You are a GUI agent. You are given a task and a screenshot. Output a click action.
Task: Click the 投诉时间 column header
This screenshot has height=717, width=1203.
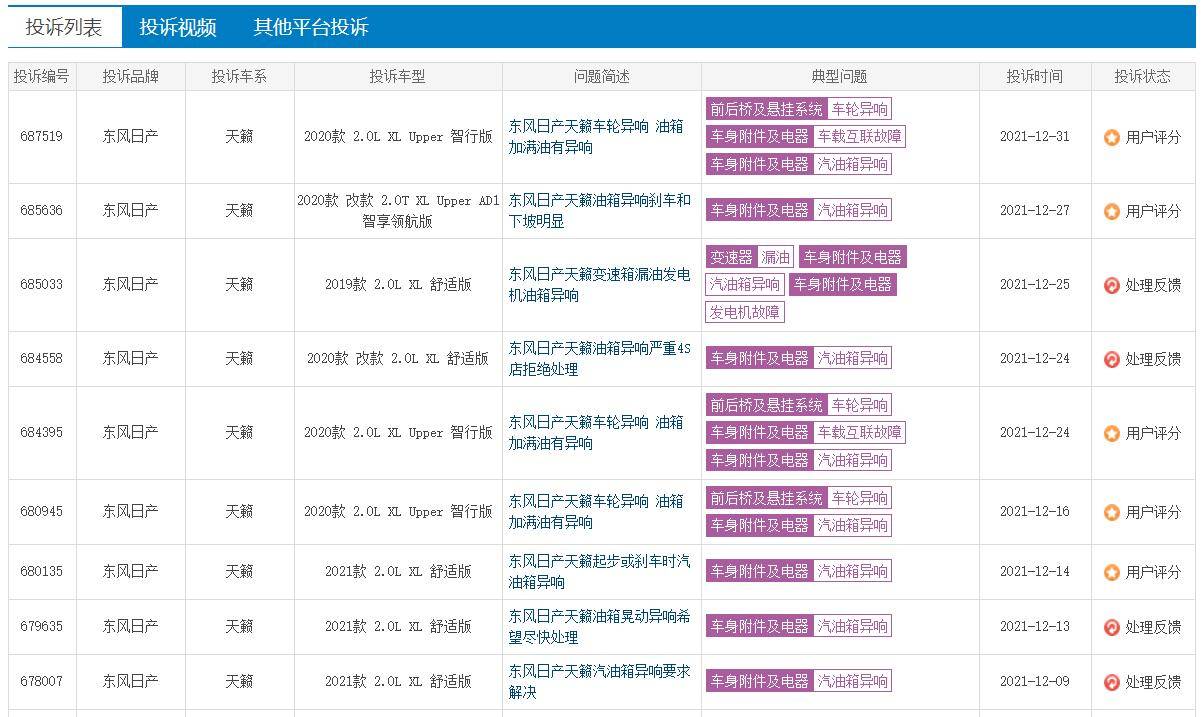click(1035, 77)
